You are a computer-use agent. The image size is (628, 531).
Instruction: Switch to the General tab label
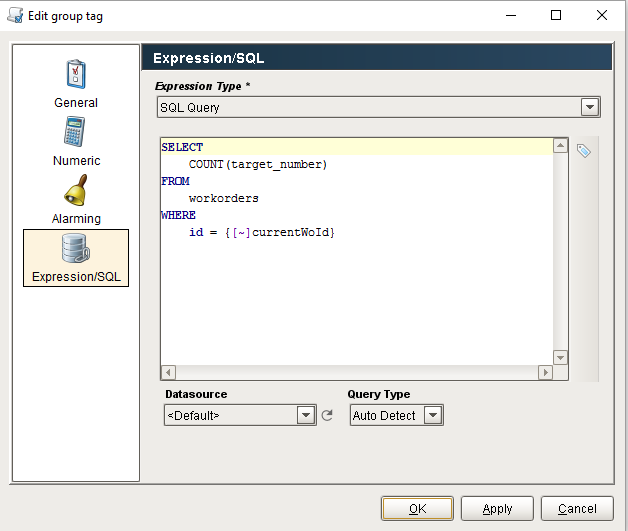76,103
